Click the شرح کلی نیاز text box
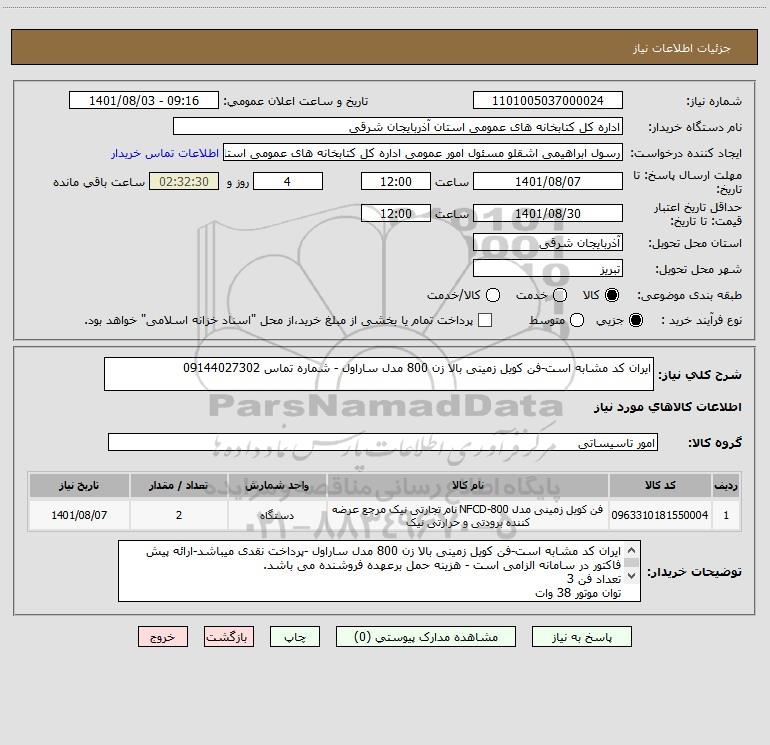The height and width of the screenshot is (745, 770). 379,374
